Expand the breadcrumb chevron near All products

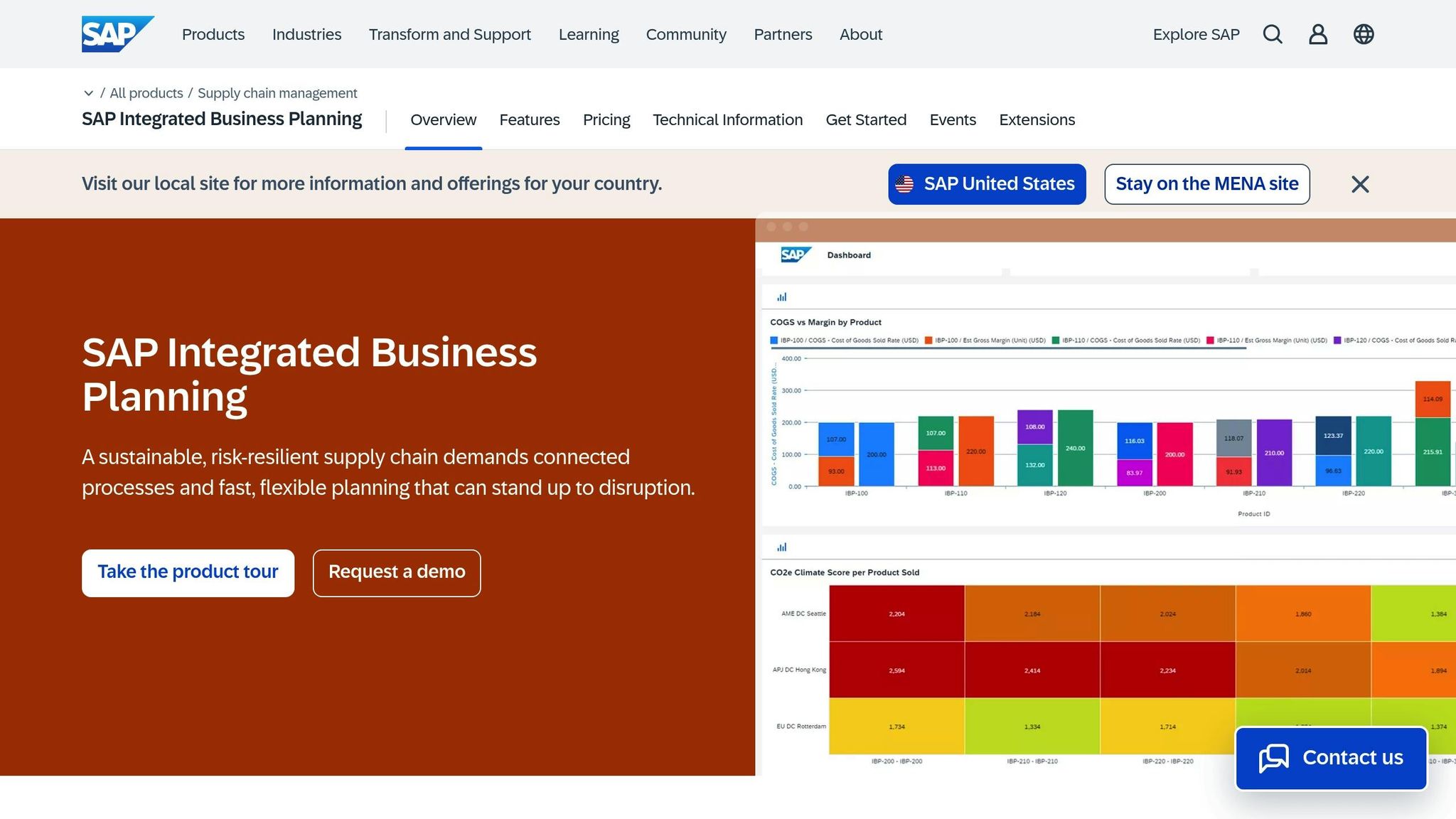[88, 93]
